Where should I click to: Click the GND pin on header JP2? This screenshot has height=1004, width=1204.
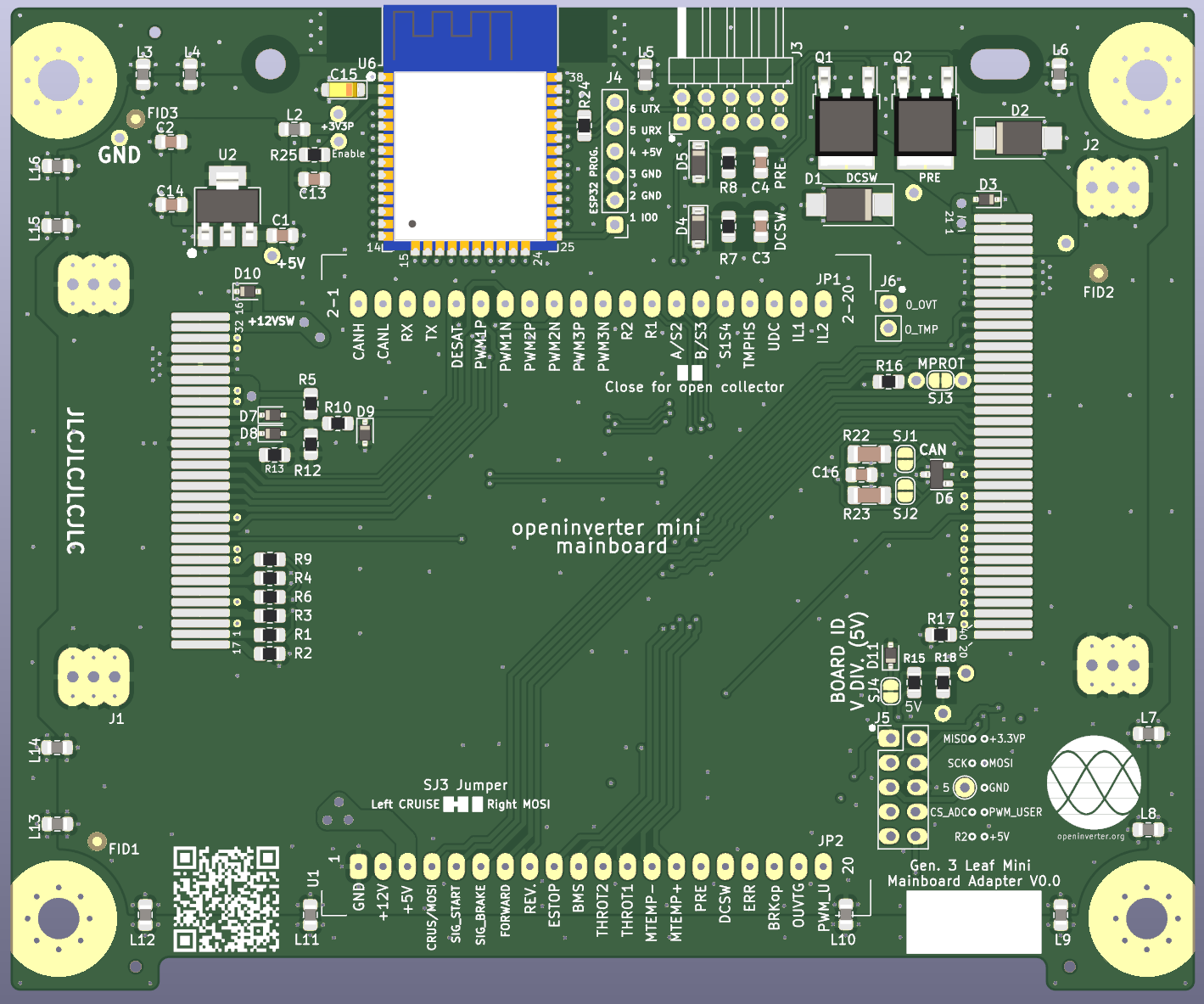point(358,867)
